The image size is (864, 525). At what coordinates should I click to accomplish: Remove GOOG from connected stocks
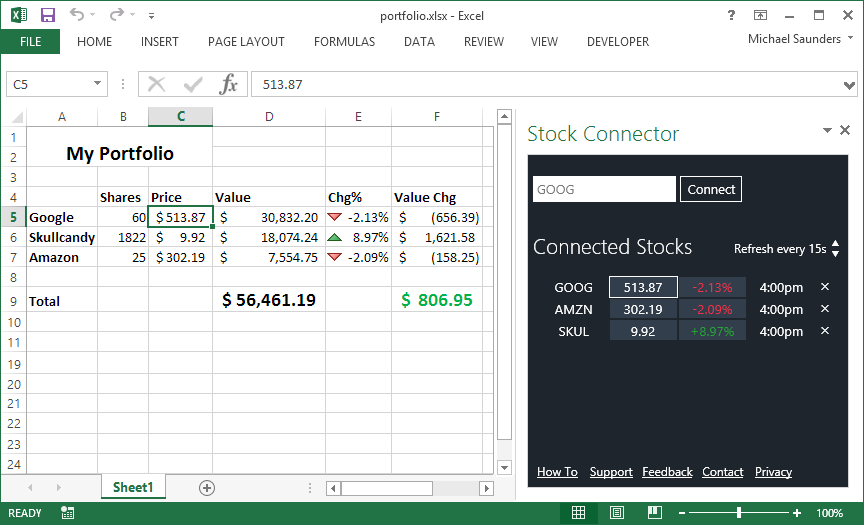[x=825, y=287]
